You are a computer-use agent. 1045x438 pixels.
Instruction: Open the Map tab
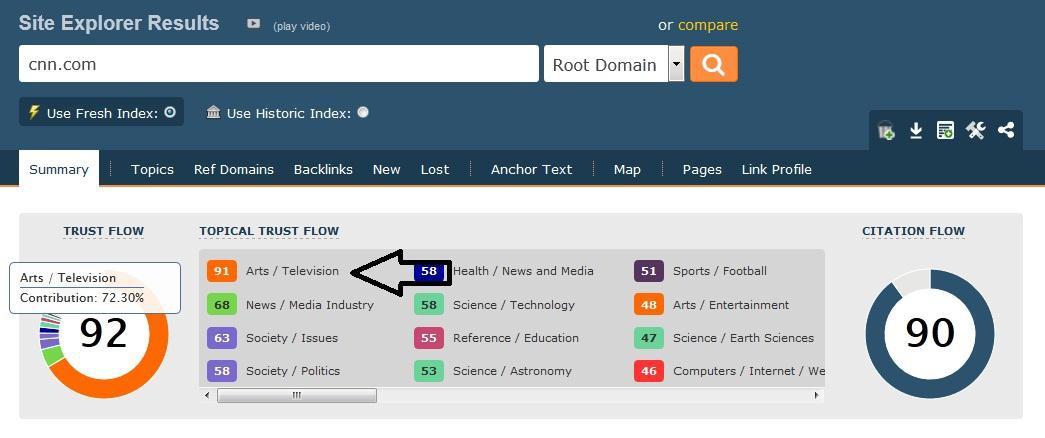coord(627,169)
